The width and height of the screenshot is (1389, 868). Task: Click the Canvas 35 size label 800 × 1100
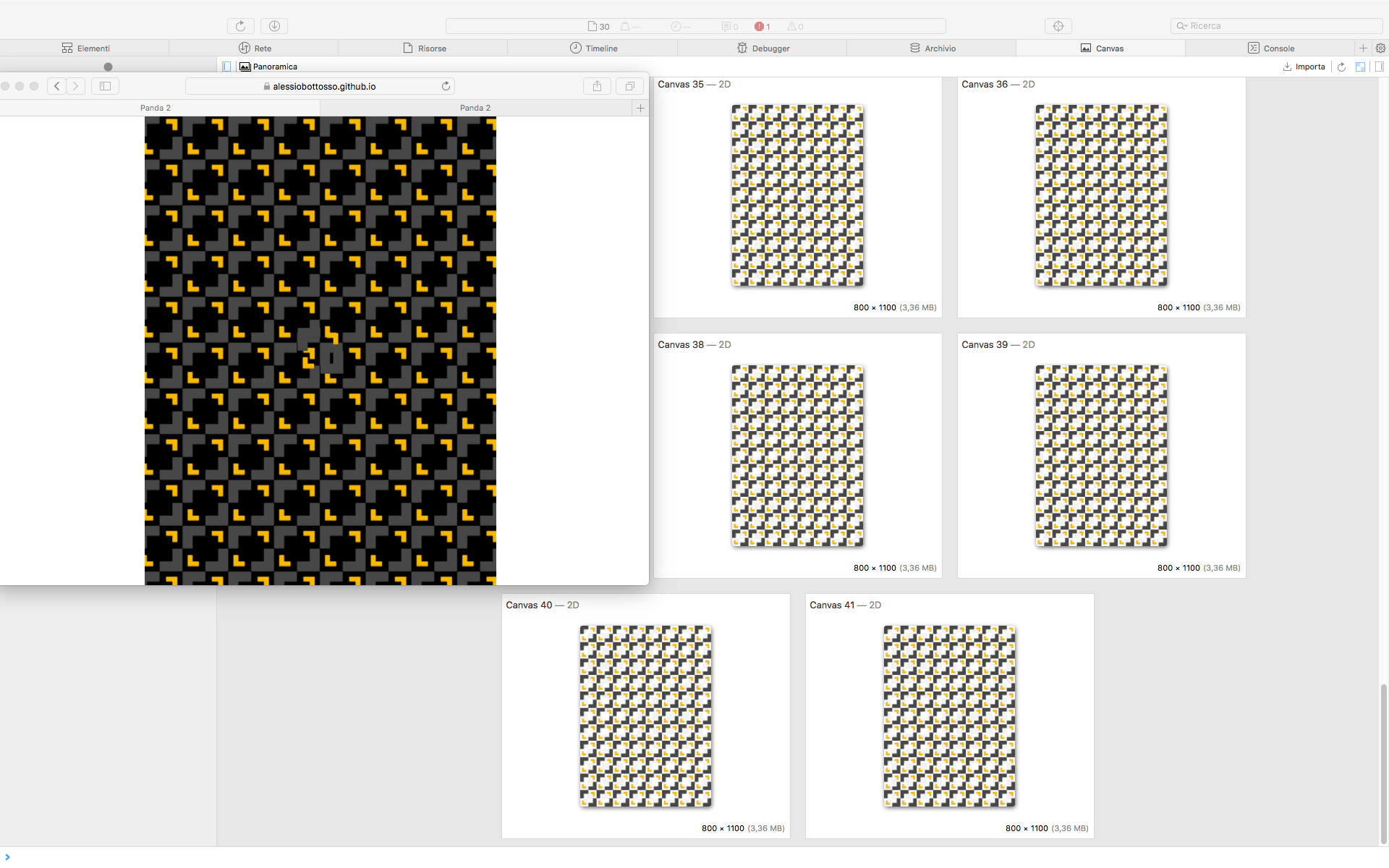[875, 307]
